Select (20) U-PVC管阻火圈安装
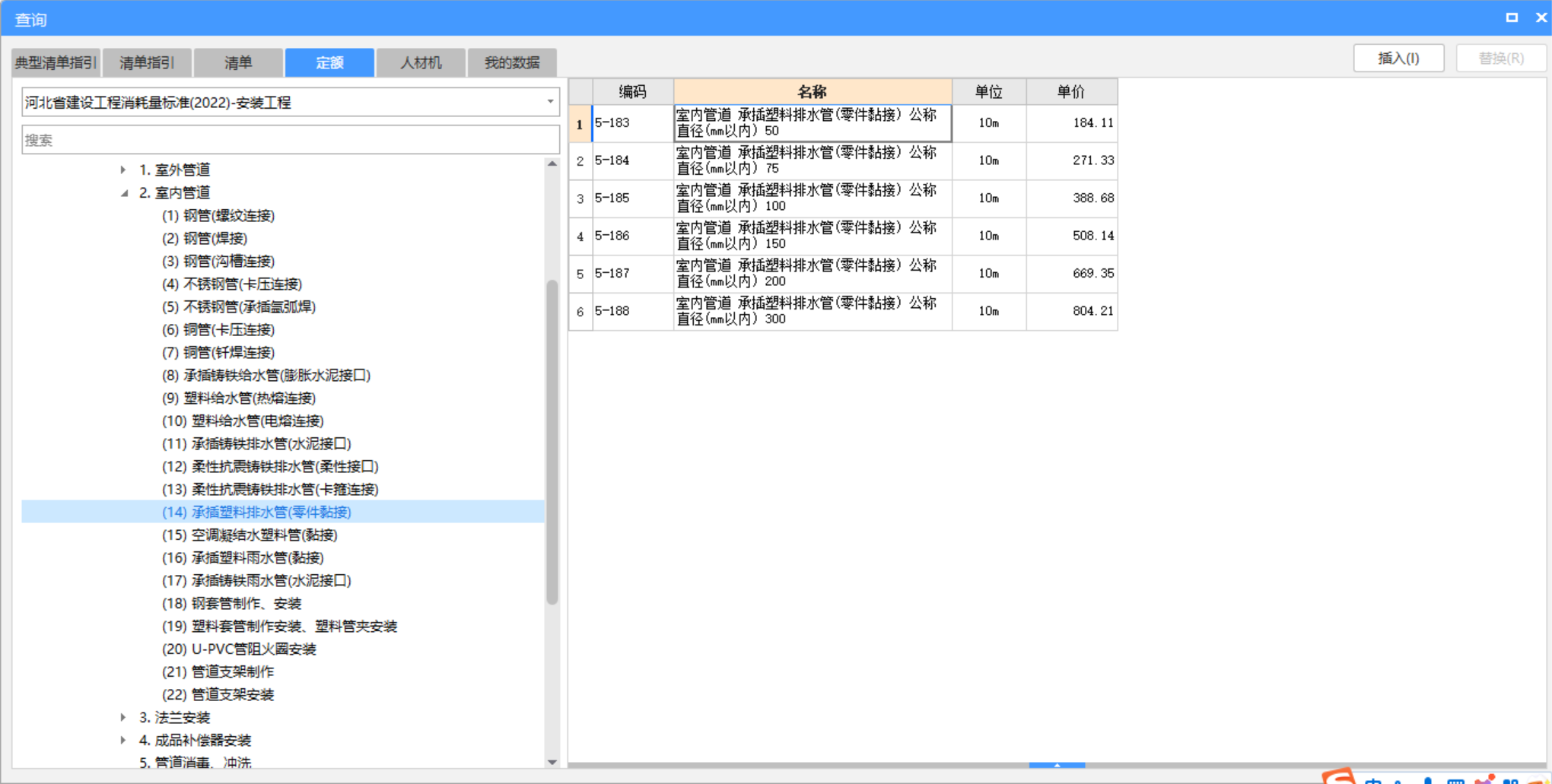1552x784 pixels. pyautogui.click(x=239, y=649)
